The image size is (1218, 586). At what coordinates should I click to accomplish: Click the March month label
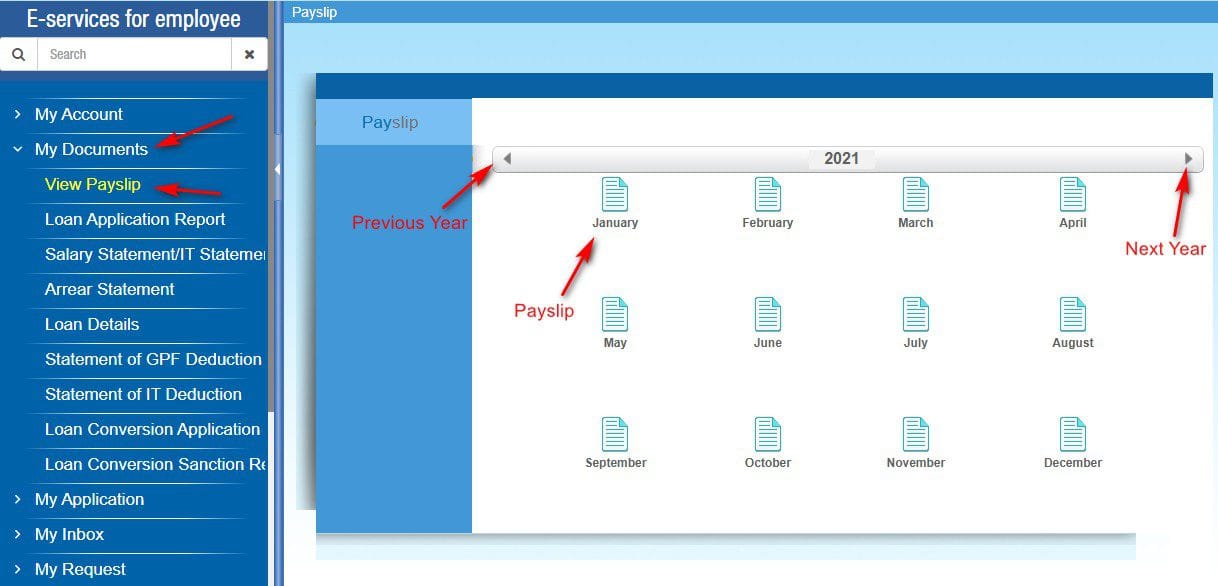tap(916, 223)
